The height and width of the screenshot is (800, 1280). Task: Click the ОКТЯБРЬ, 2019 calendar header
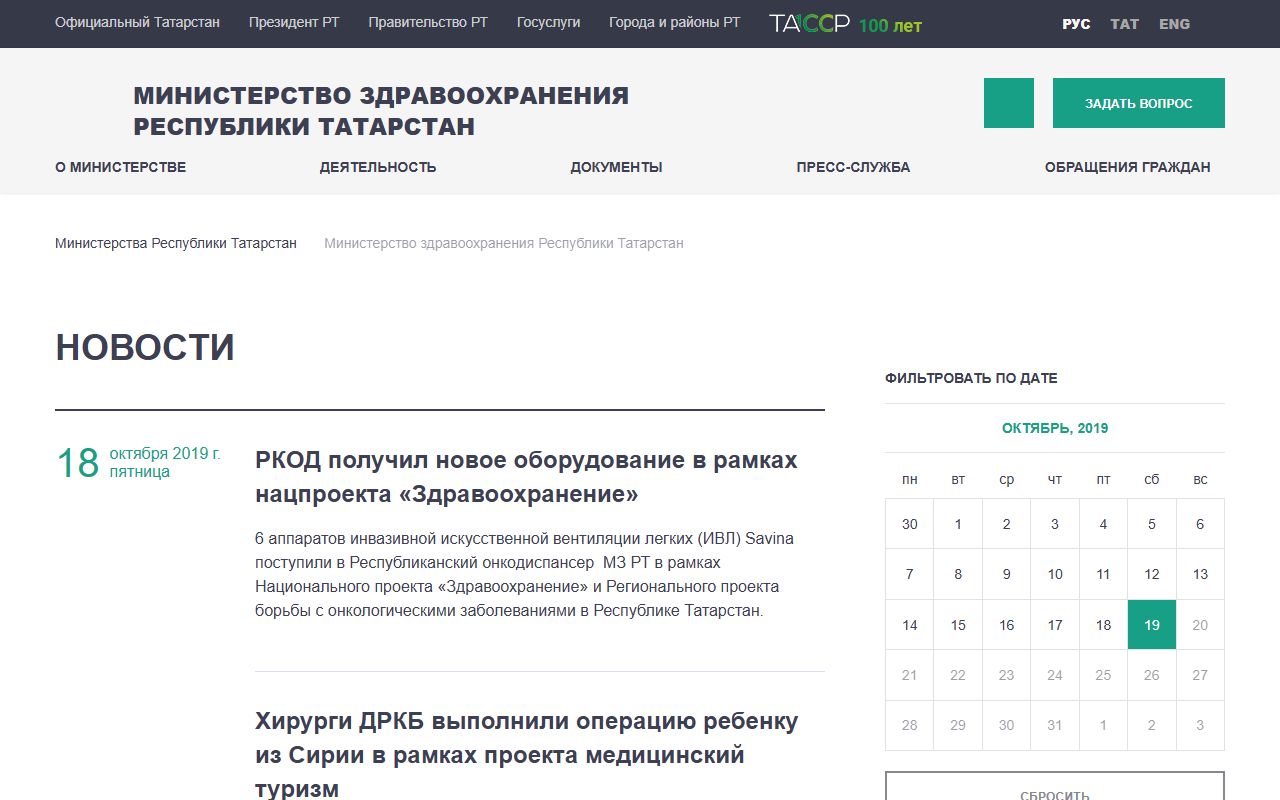[x=1055, y=428]
